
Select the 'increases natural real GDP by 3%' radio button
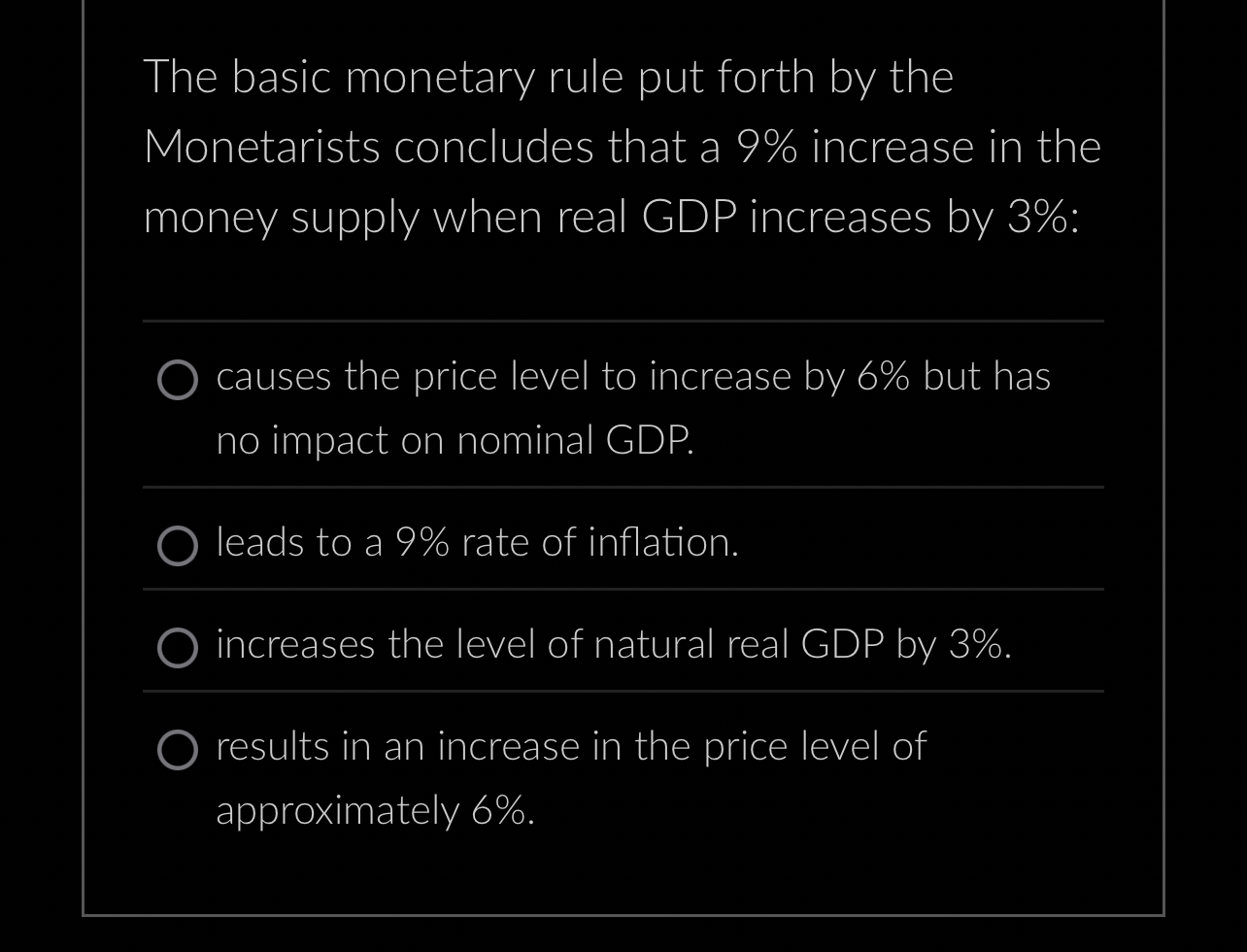[178, 648]
